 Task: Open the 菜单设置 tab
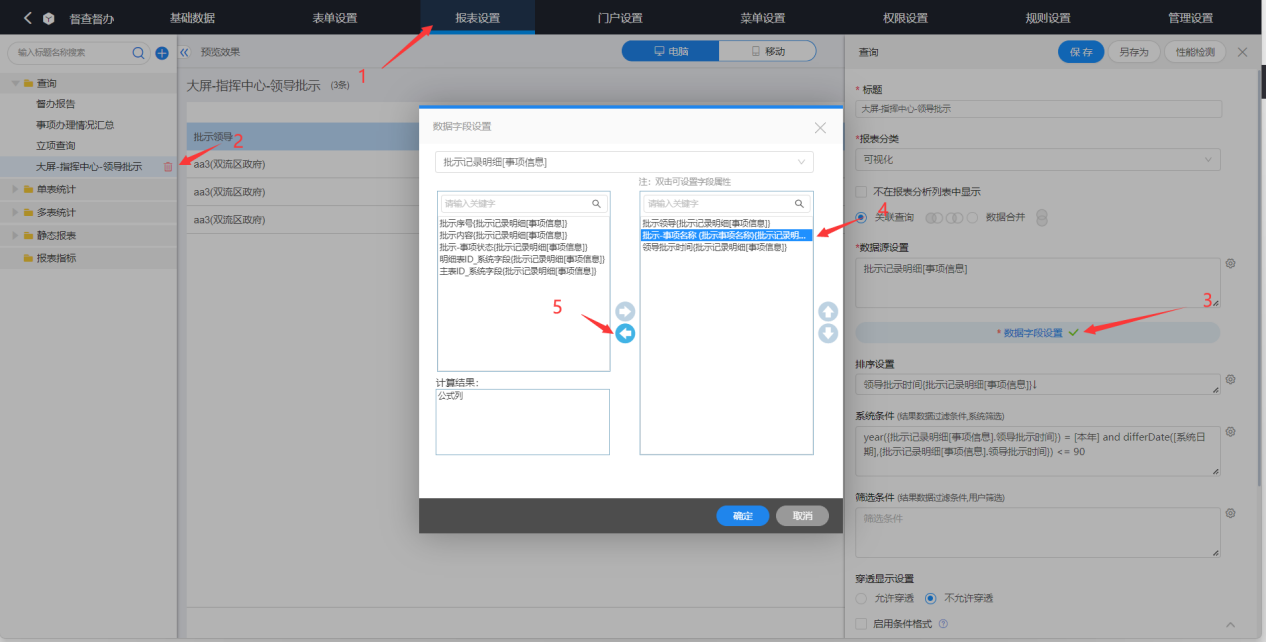point(763,18)
